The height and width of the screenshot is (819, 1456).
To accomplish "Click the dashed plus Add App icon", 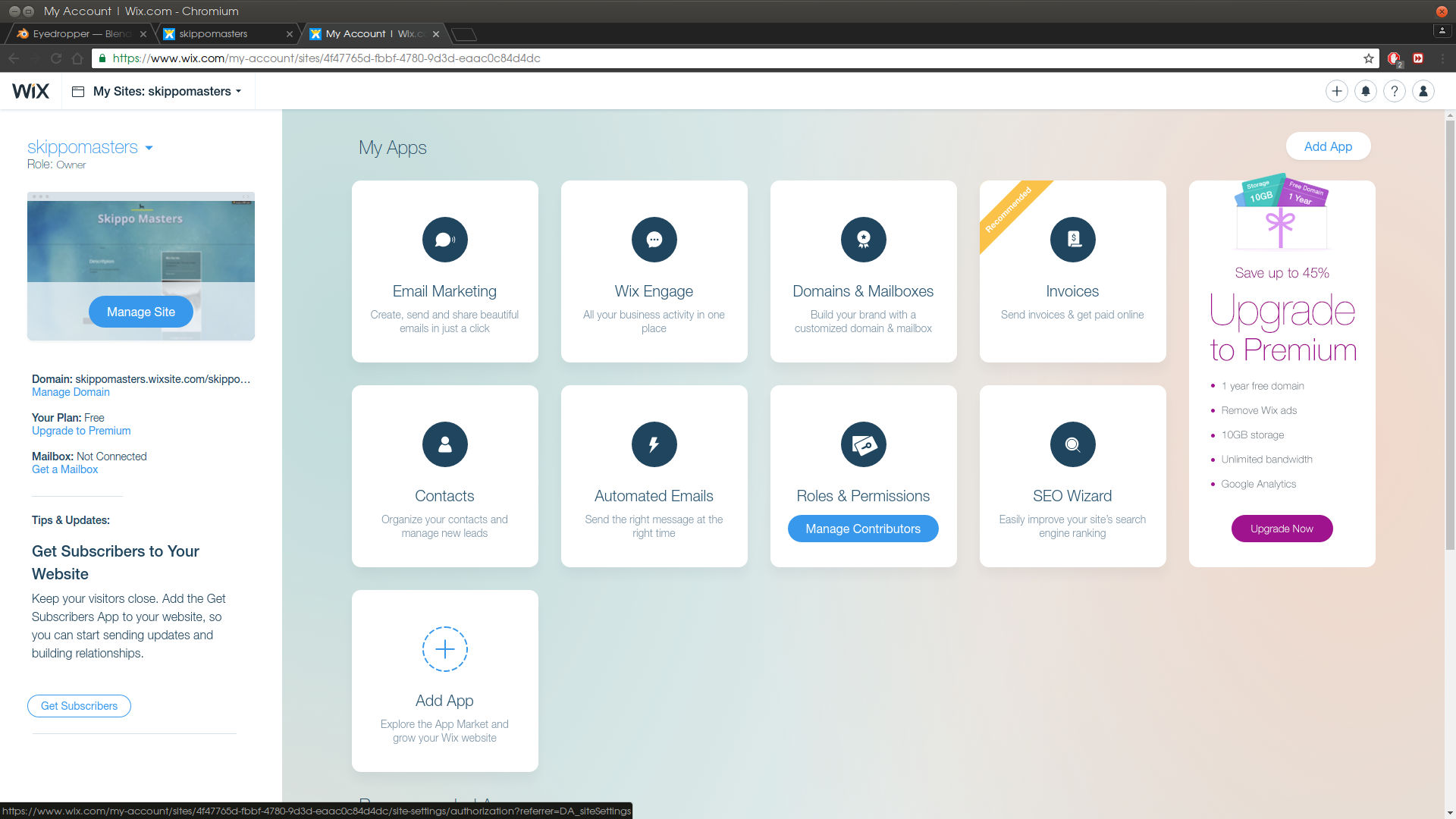I will point(445,649).
